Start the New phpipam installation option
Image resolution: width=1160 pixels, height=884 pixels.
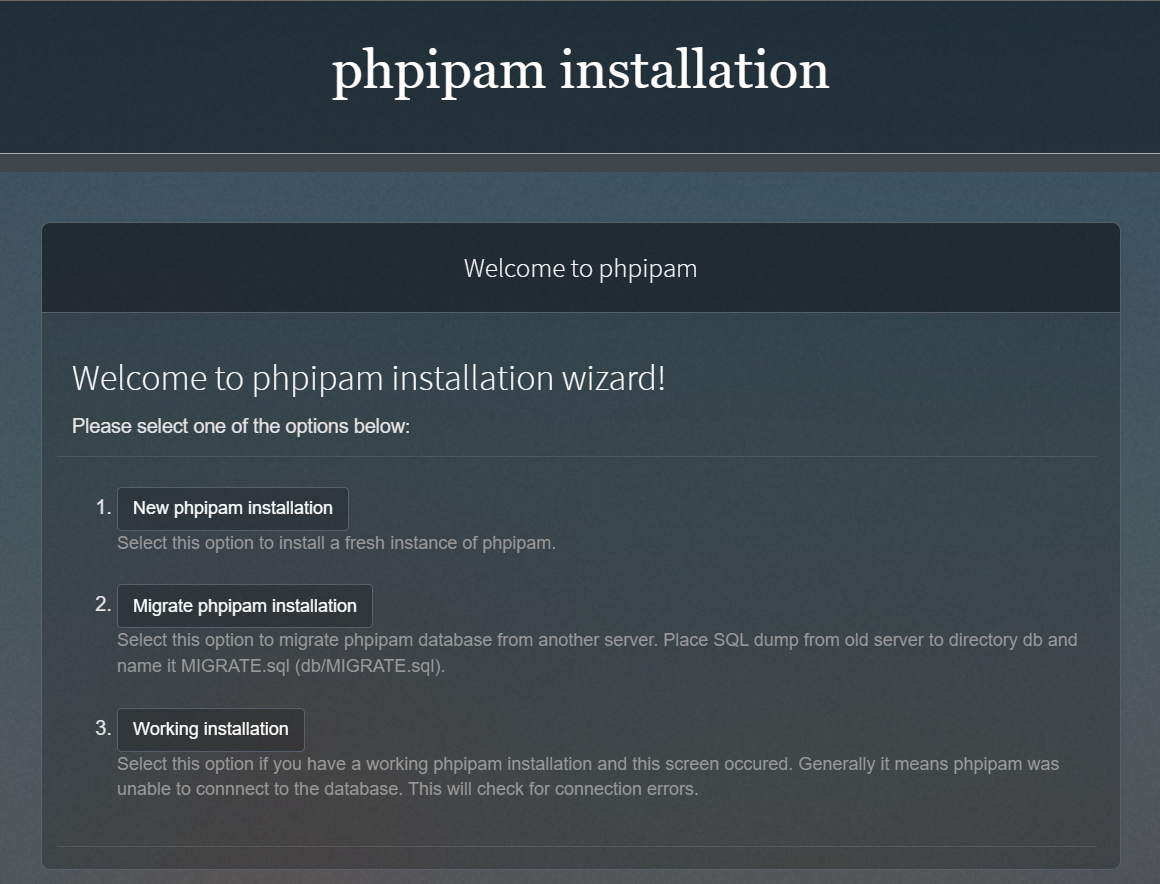tap(232, 508)
